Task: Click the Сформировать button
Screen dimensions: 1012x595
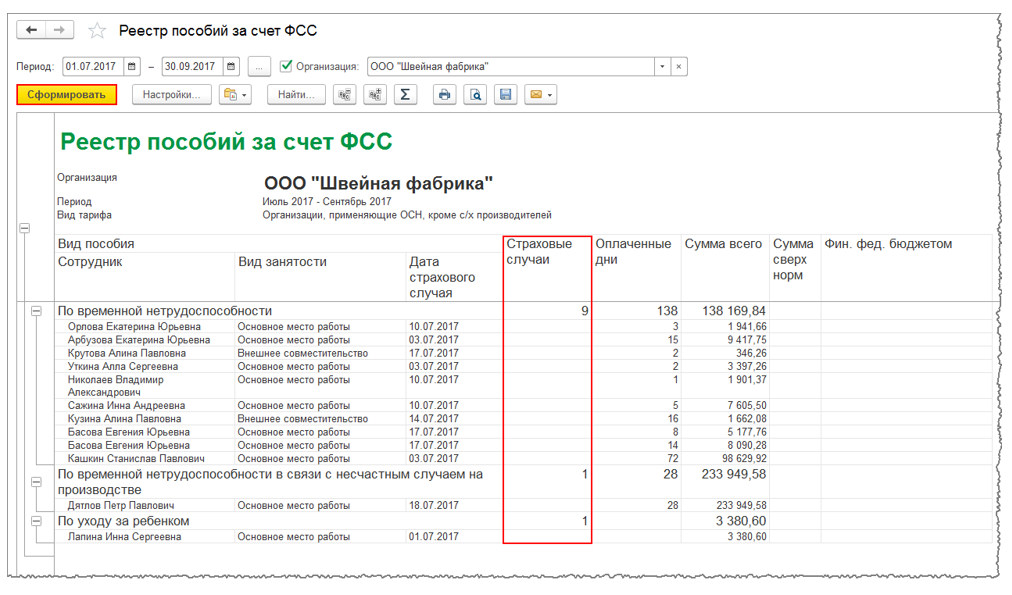Action: pyautogui.click(x=66, y=95)
